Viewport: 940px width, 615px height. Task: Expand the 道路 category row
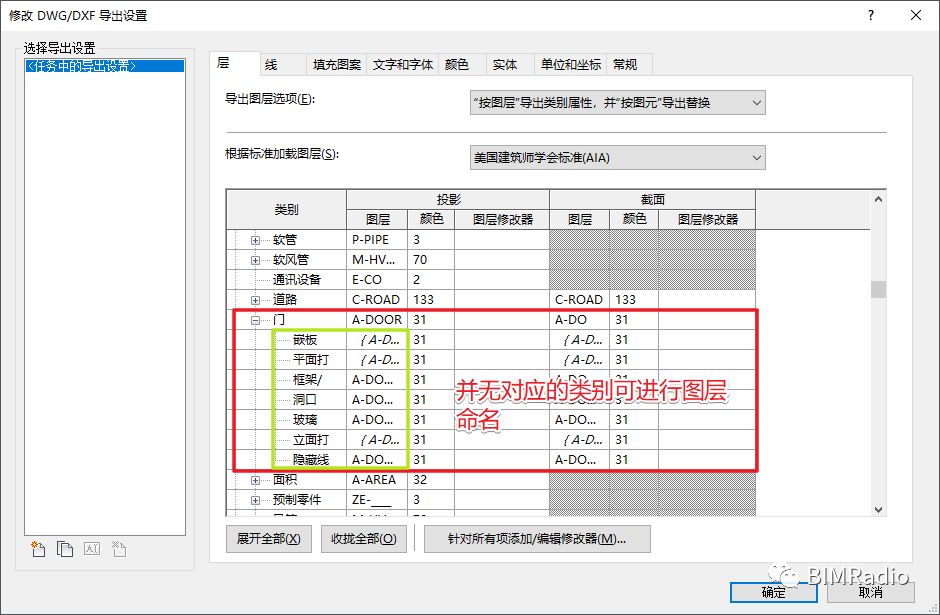(255, 300)
